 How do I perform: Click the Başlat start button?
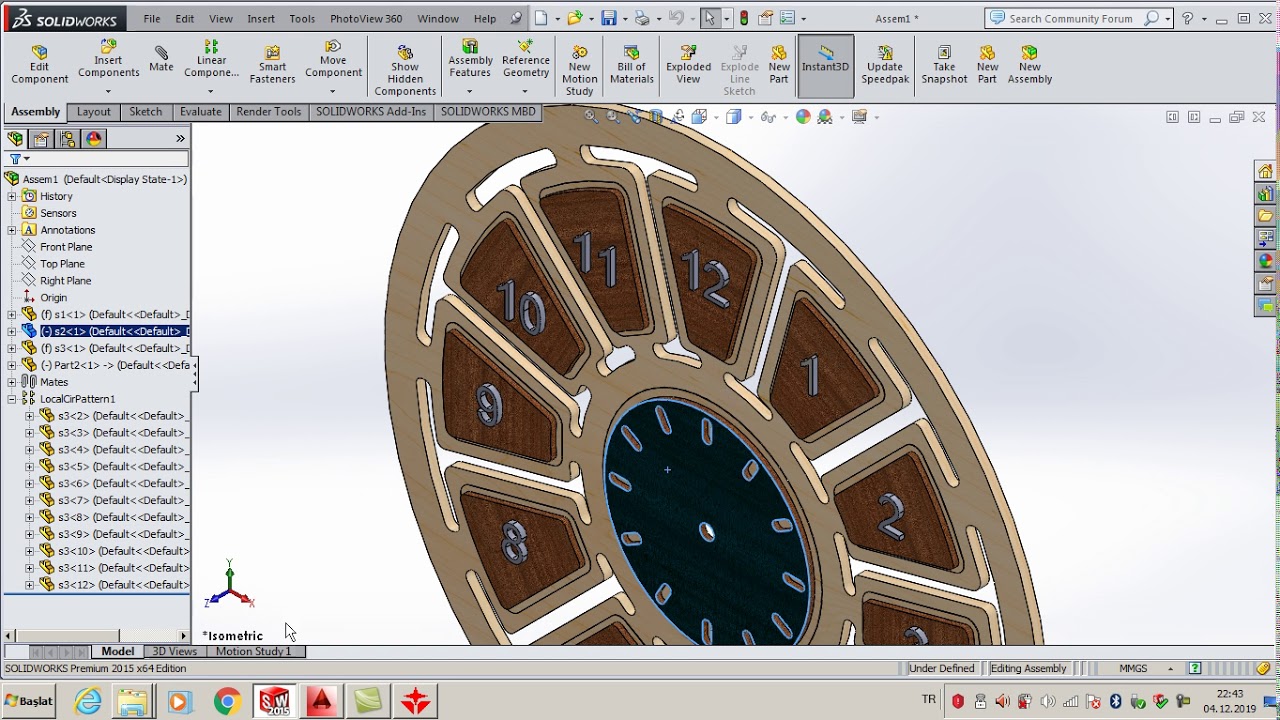coord(29,701)
